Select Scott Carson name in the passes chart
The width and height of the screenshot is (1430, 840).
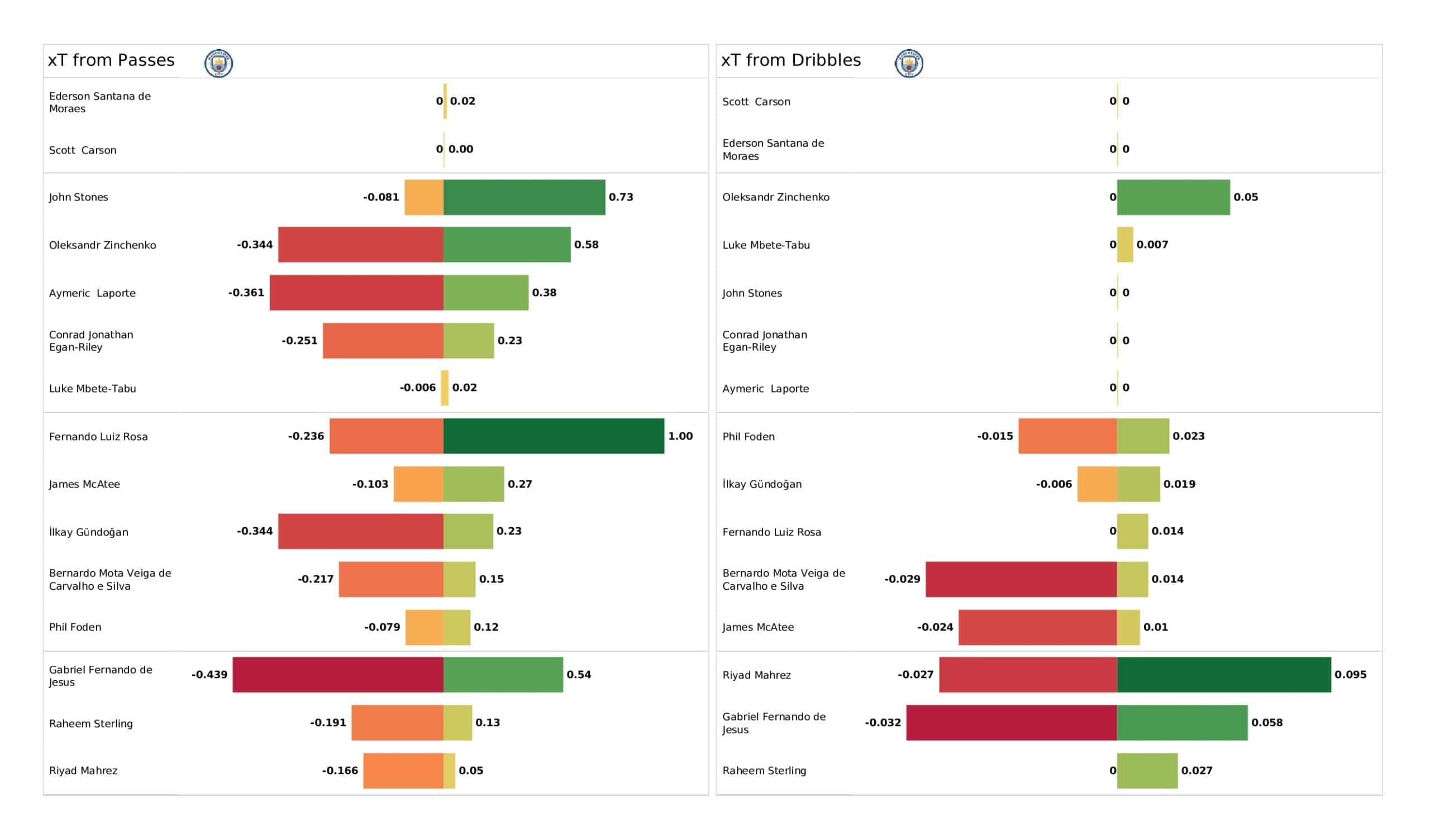coord(83,150)
